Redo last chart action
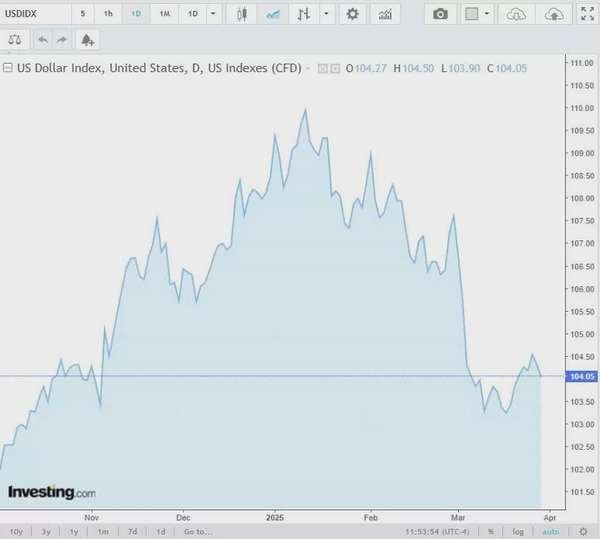Image resolution: width=600 pixels, height=539 pixels. 62,39
